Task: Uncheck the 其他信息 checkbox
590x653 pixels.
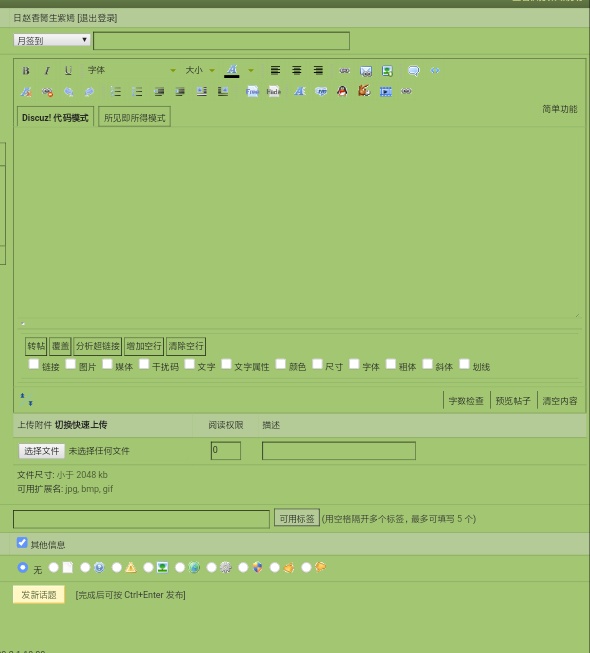Action: pos(22,543)
